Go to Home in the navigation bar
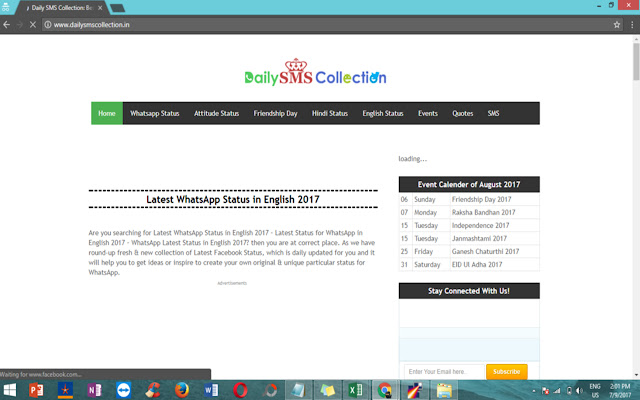This screenshot has width=640, height=400. (107, 113)
